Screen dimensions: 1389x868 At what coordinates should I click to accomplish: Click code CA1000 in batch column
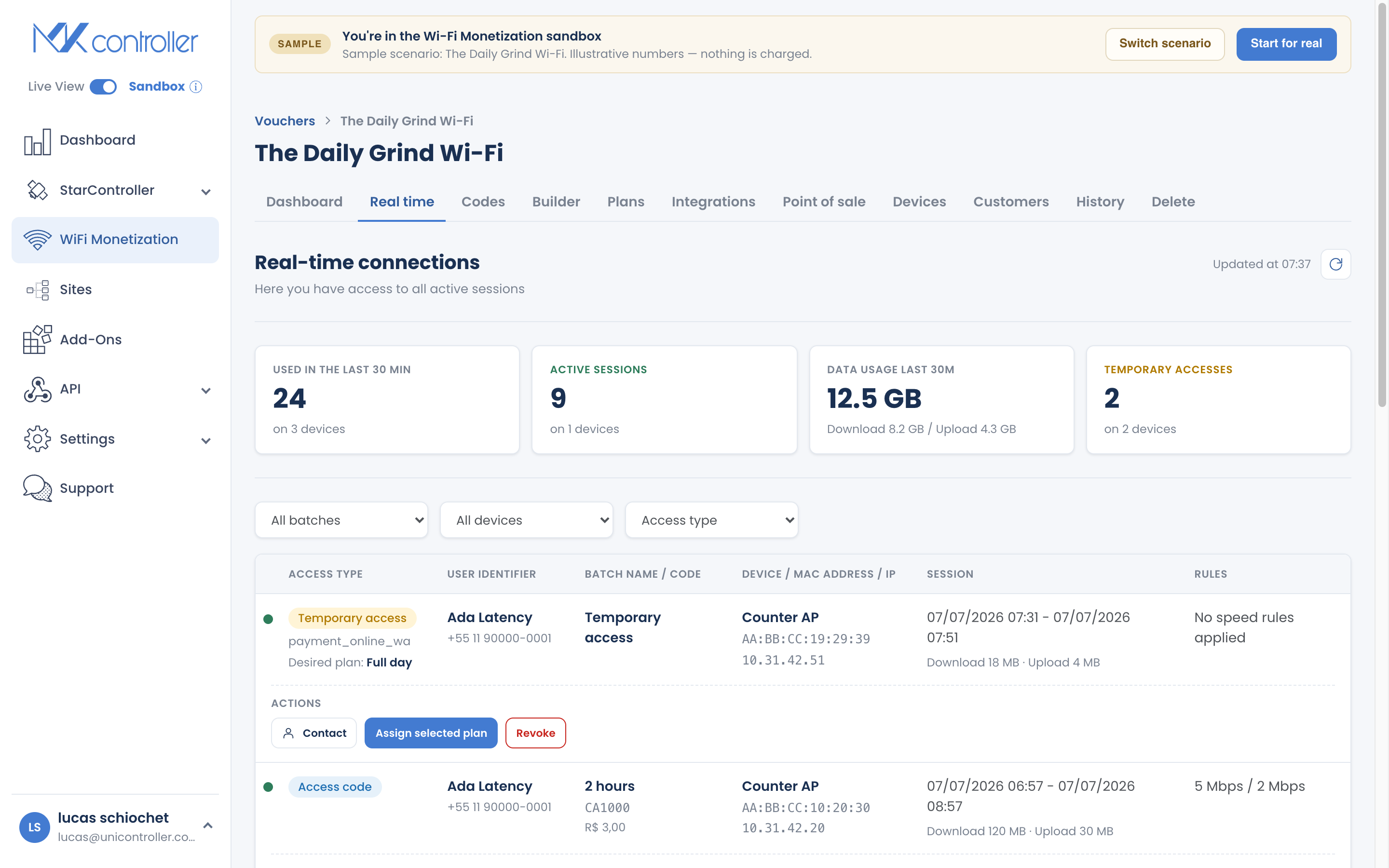[x=607, y=808]
